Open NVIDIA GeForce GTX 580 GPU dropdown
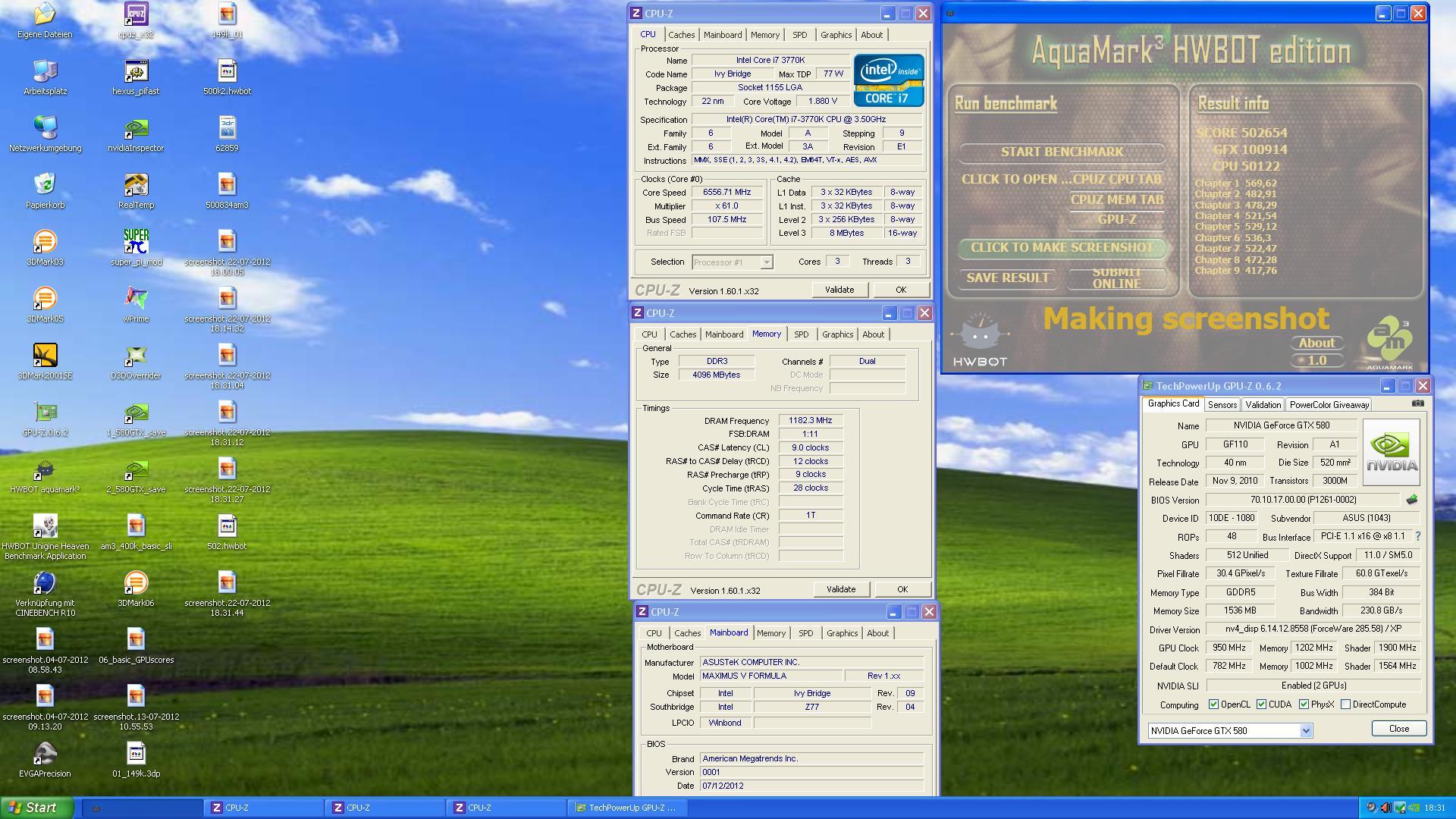The width and height of the screenshot is (1456, 819). pyautogui.click(x=1305, y=731)
